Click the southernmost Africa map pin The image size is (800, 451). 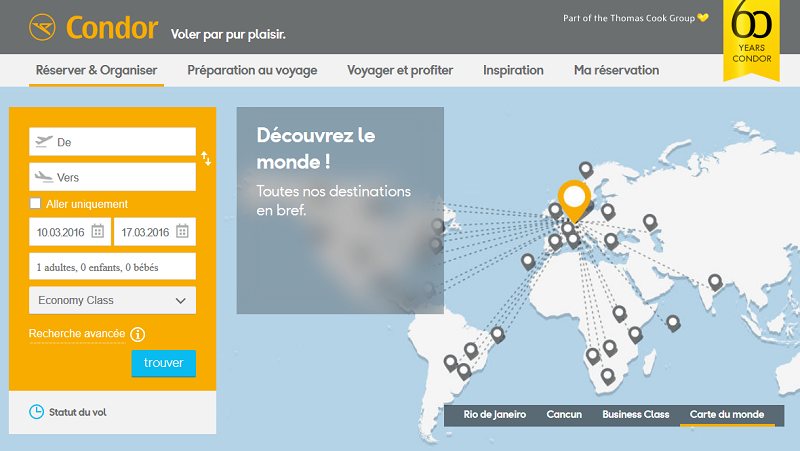pos(607,377)
